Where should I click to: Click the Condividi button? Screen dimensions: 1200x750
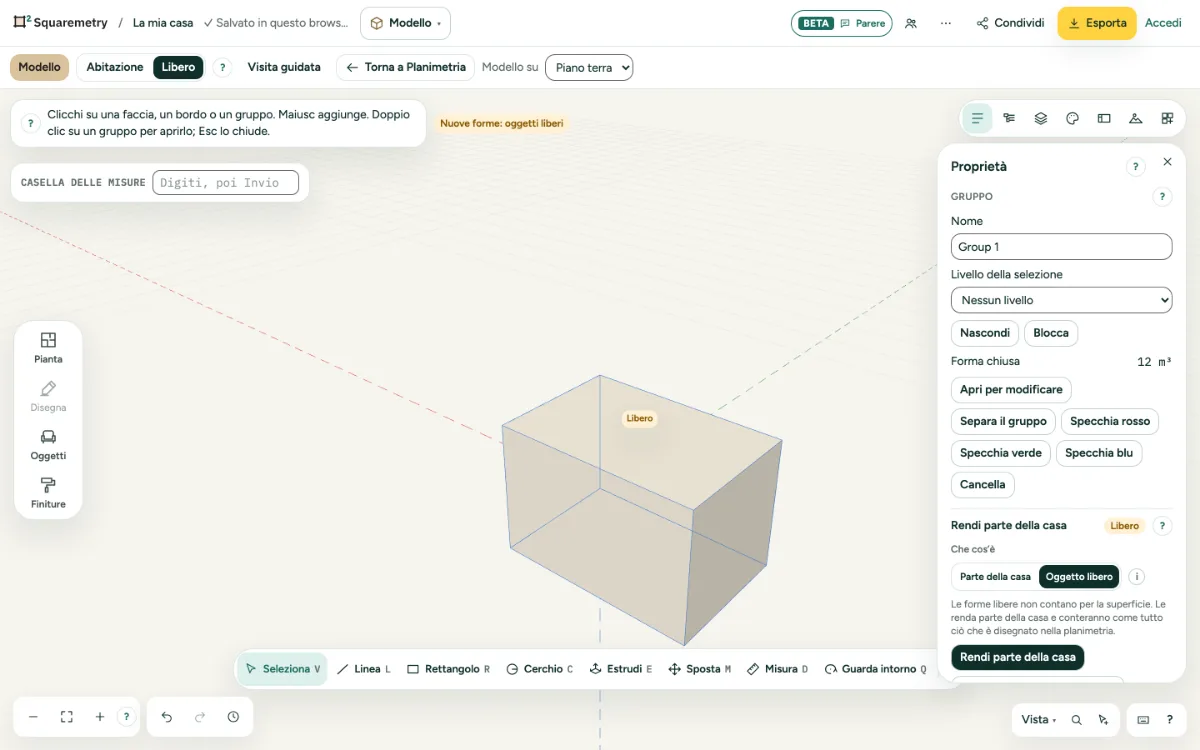click(x=1010, y=23)
